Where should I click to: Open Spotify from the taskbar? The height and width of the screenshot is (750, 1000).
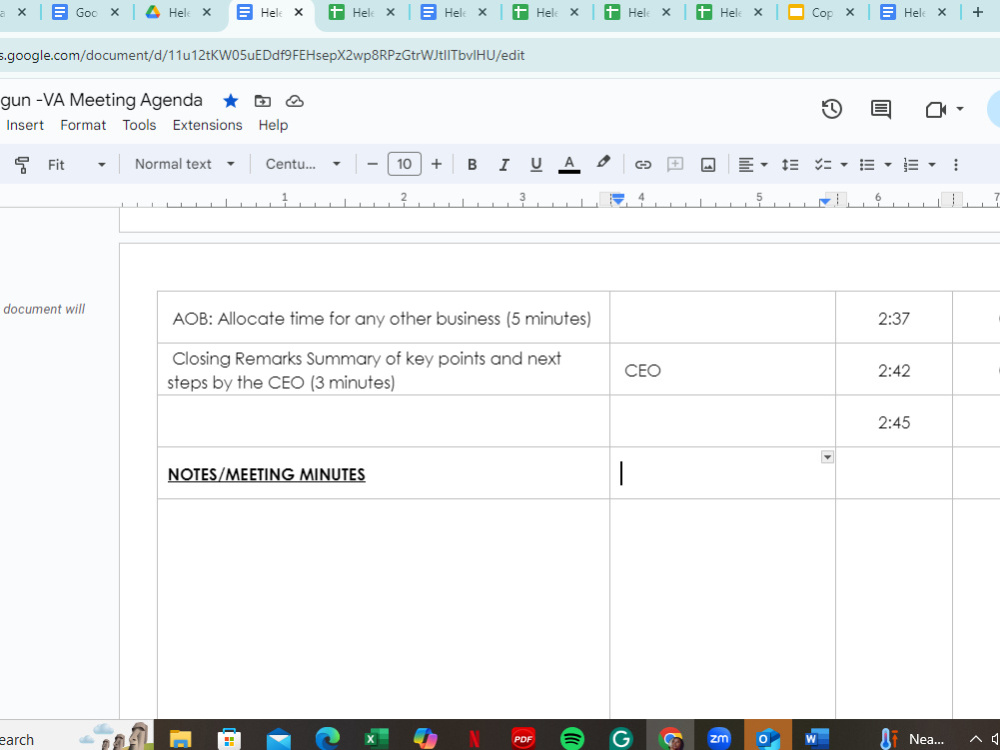click(572, 739)
